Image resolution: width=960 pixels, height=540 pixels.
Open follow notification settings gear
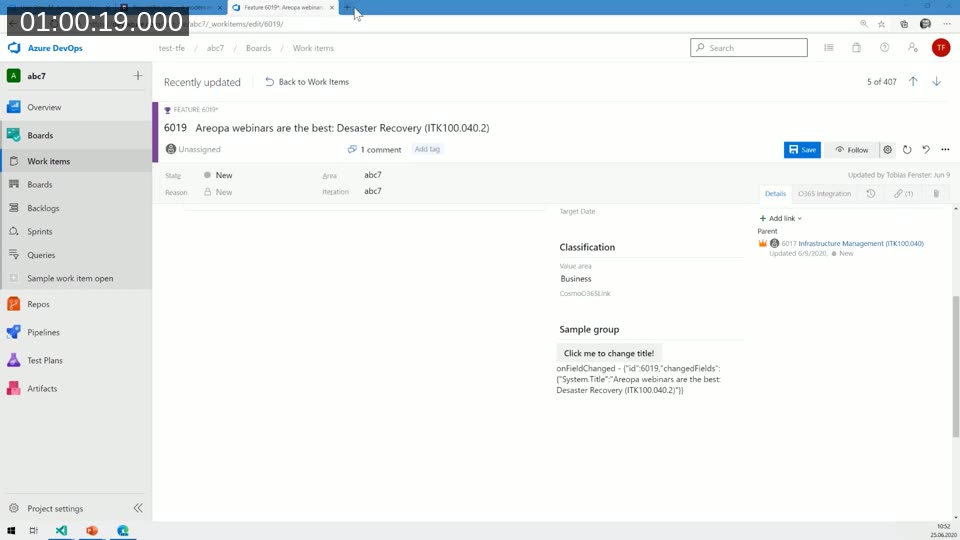[x=887, y=150]
